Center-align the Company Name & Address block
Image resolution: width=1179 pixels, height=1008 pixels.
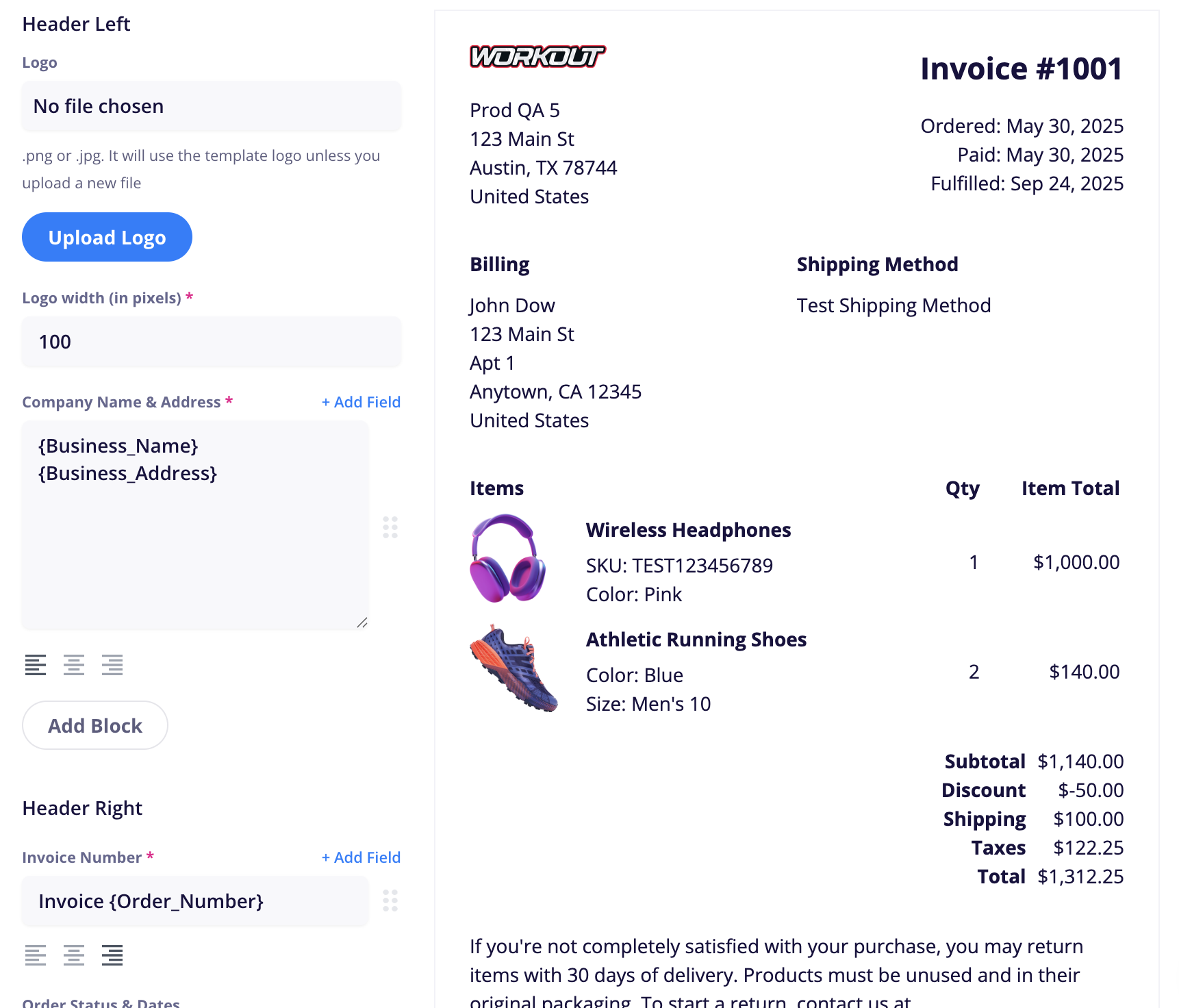click(x=74, y=665)
